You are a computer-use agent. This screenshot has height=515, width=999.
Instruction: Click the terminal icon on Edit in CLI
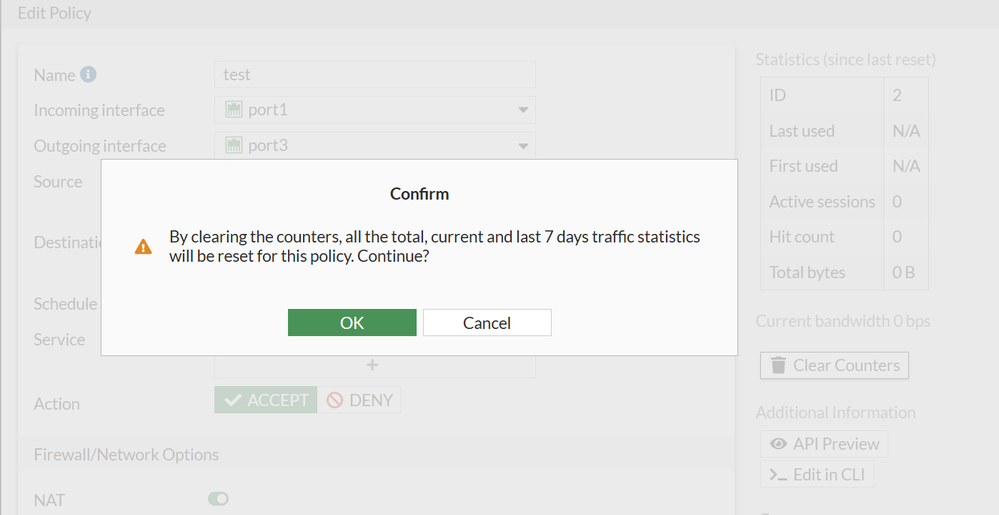point(777,475)
